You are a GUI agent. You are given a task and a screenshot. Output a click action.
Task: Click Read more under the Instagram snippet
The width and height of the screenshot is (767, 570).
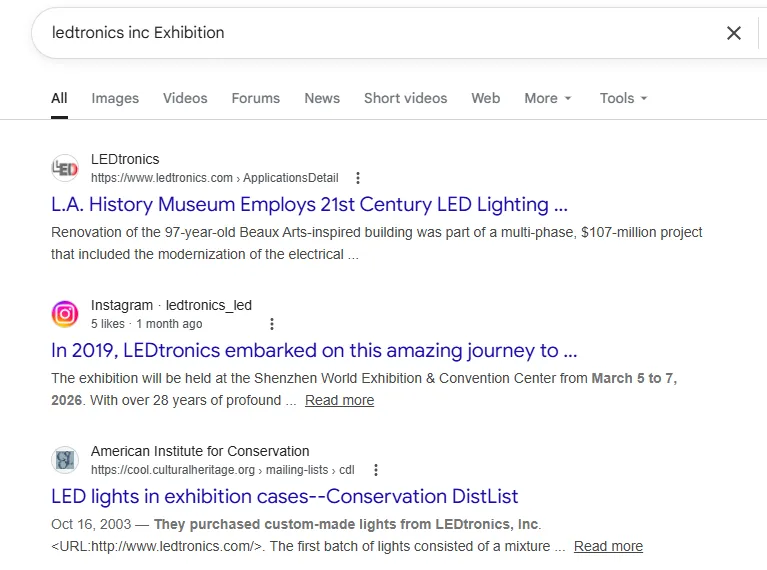point(339,401)
